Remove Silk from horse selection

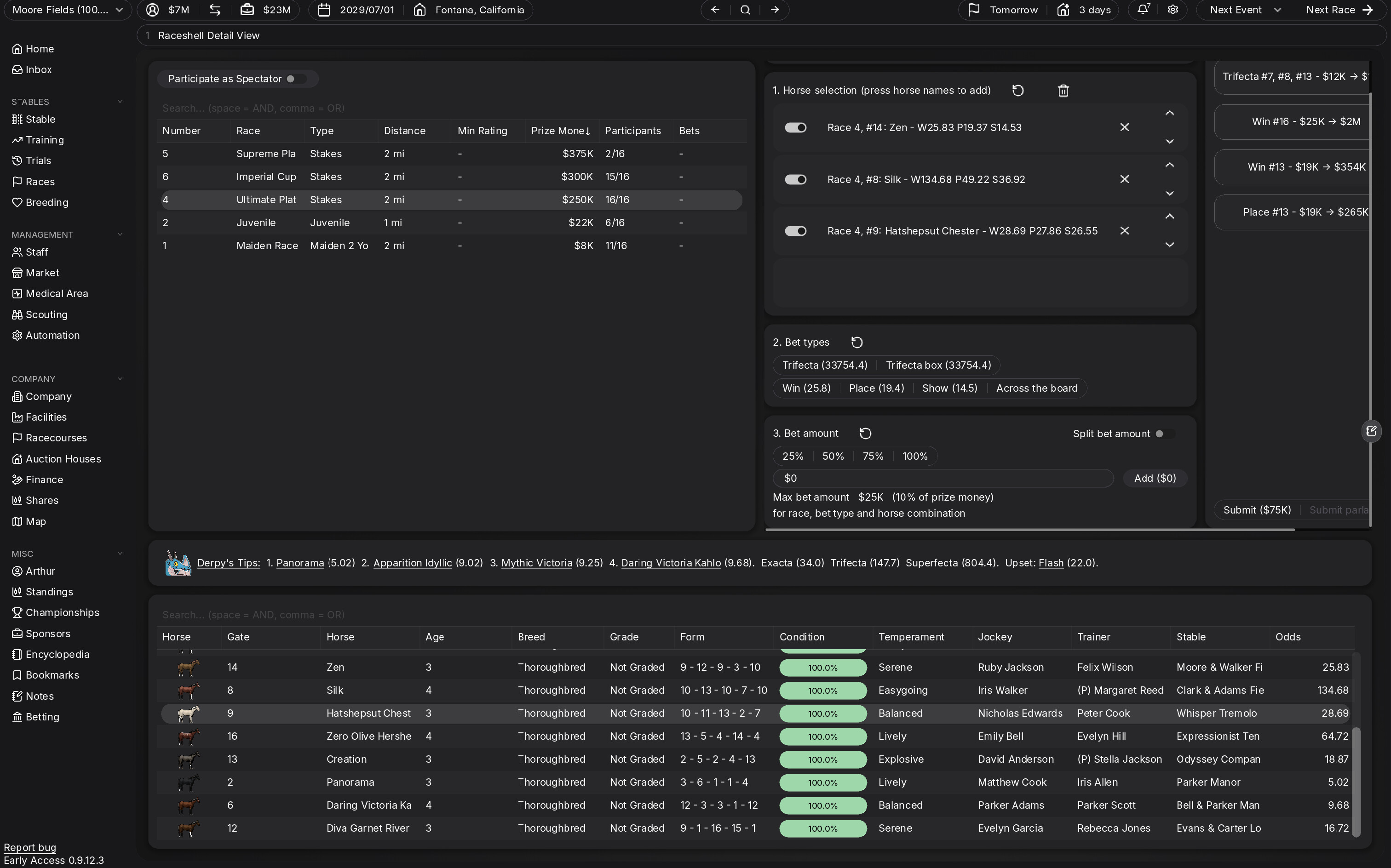pyautogui.click(x=1125, y=180)
